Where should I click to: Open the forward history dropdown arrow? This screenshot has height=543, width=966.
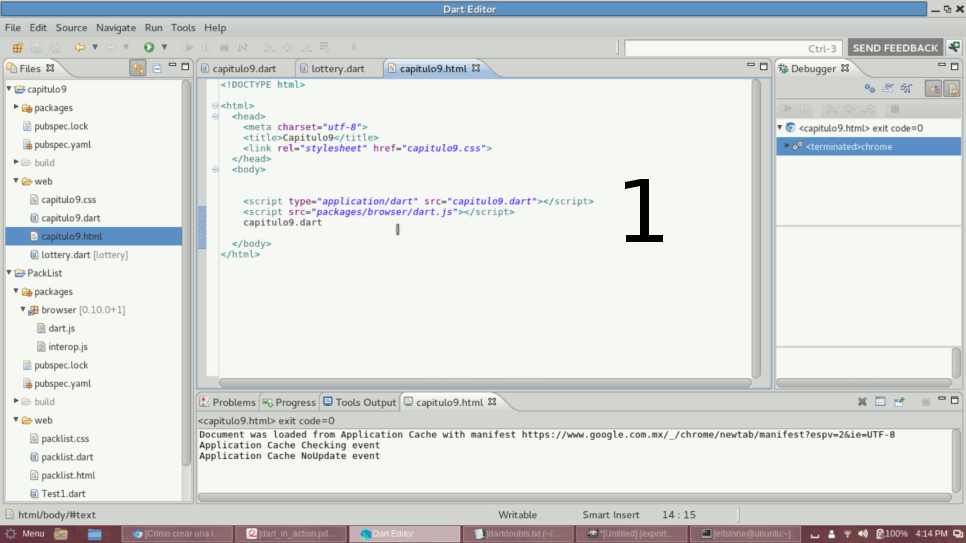pyautogui.click(x=126, y=47)
